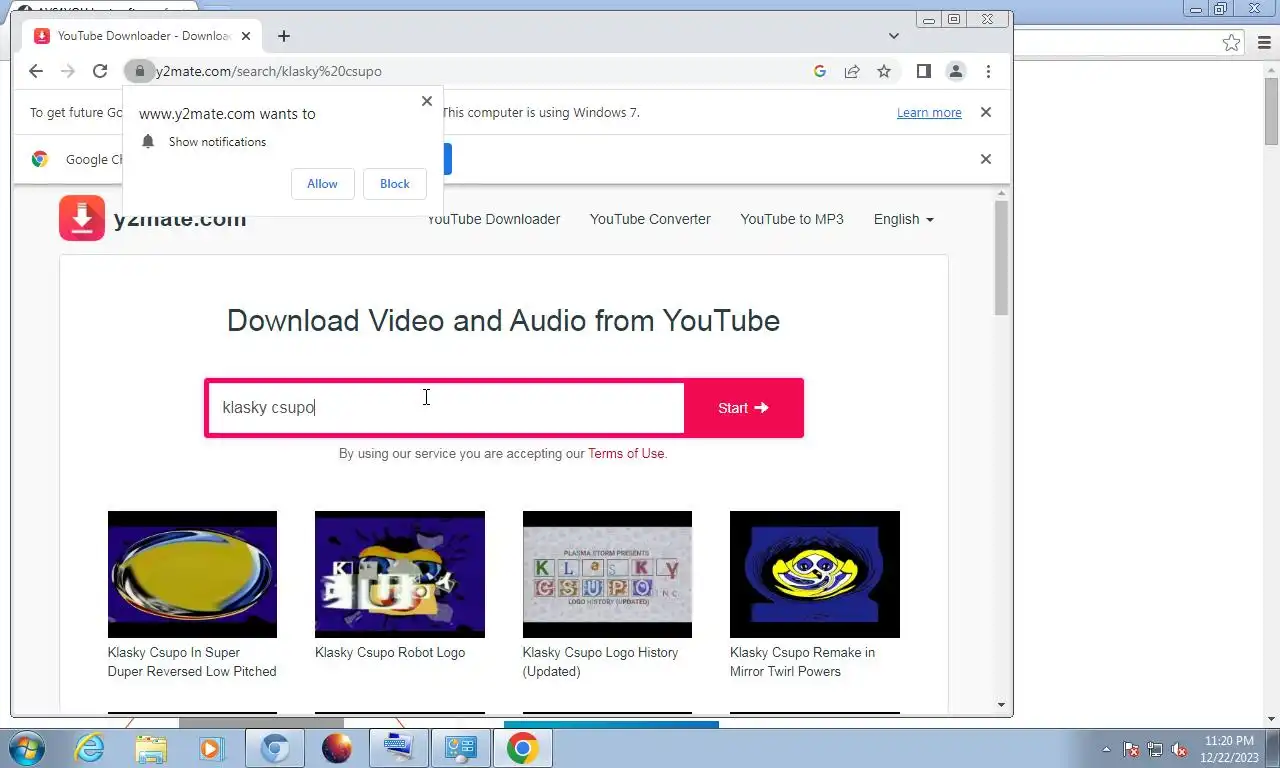Bookmark this tab with the star icon

click(884, 71)
